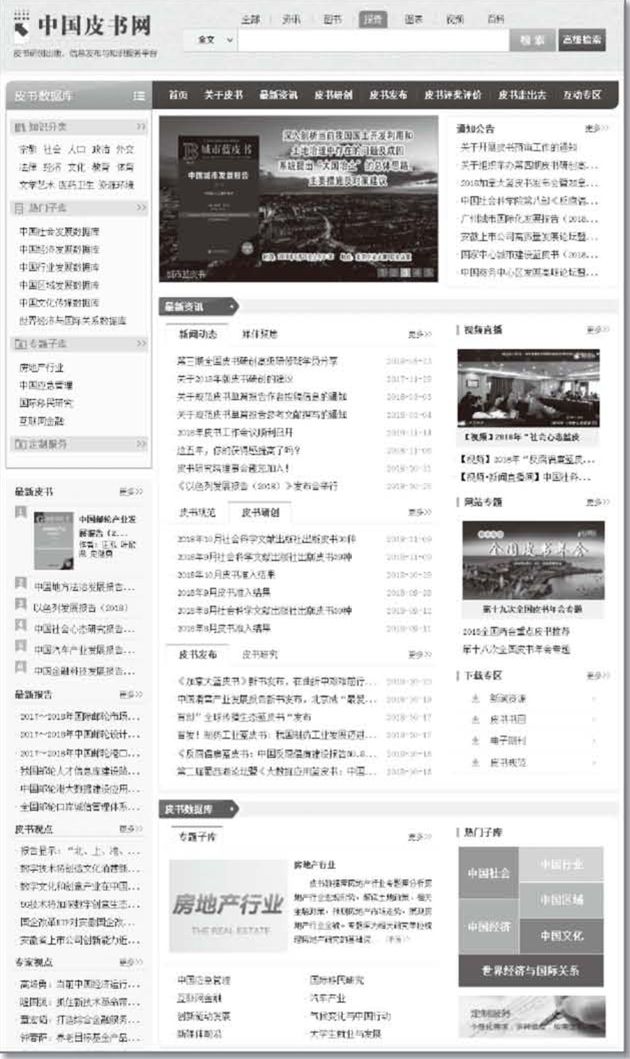630x1059 pixels.
Task: Expand 热门子库 sidebar section chevron
Action: tap(140, 208)
